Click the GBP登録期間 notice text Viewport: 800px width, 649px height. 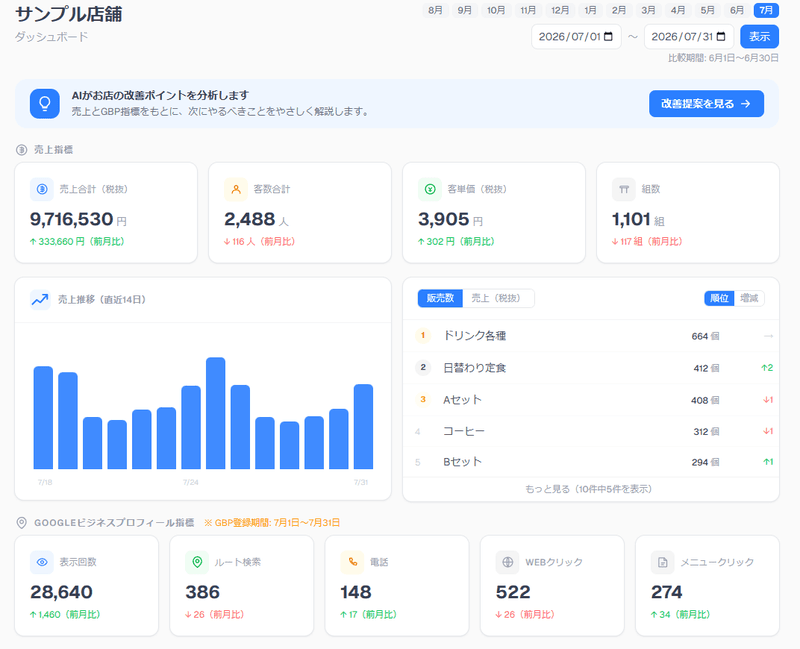pos(272,523)
